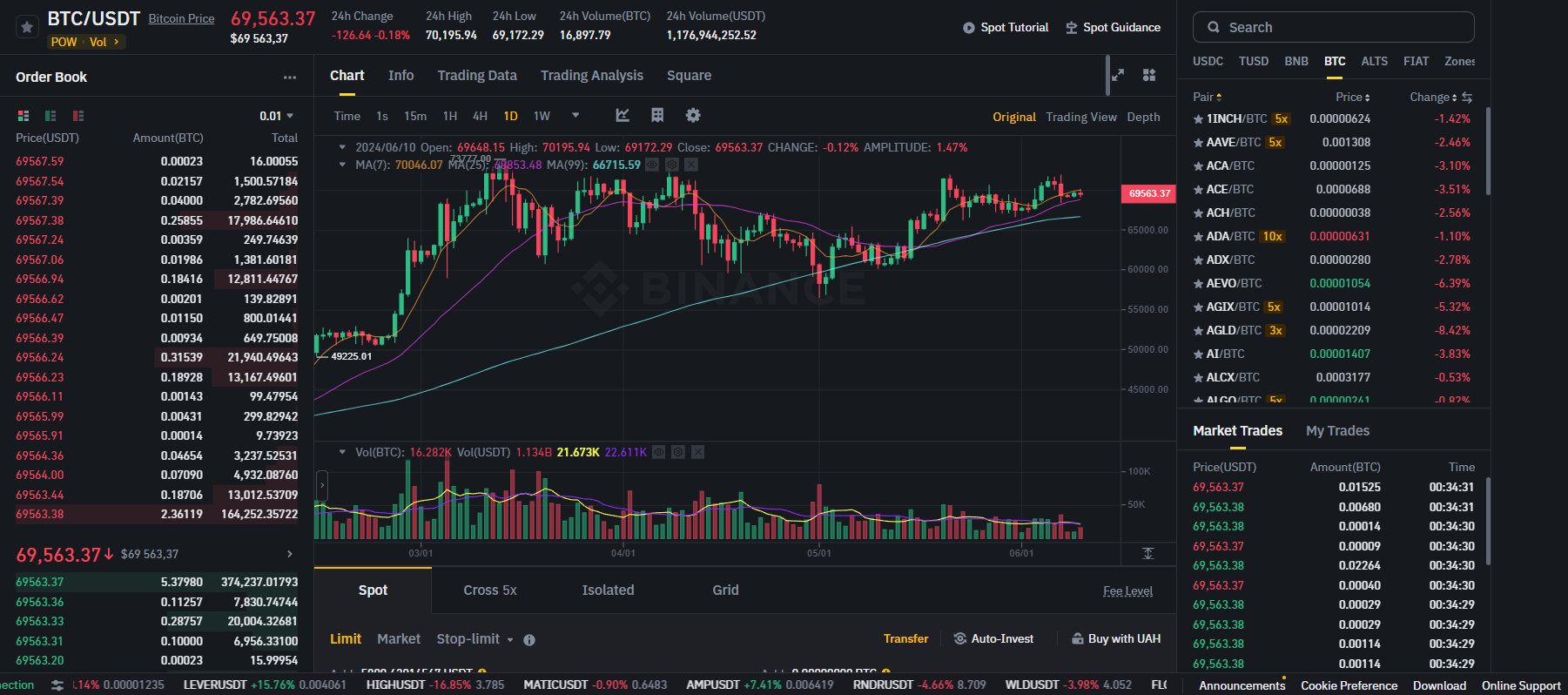Switch change column display with swap icon
The image size is (1568, 695).
(1467, 97)
